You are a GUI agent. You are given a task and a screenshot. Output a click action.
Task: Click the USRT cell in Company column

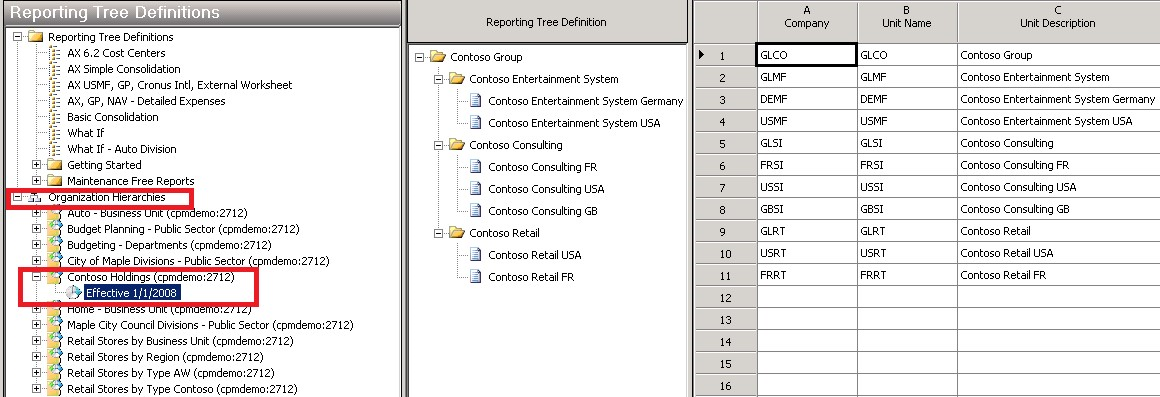click(x=807, y=253)
